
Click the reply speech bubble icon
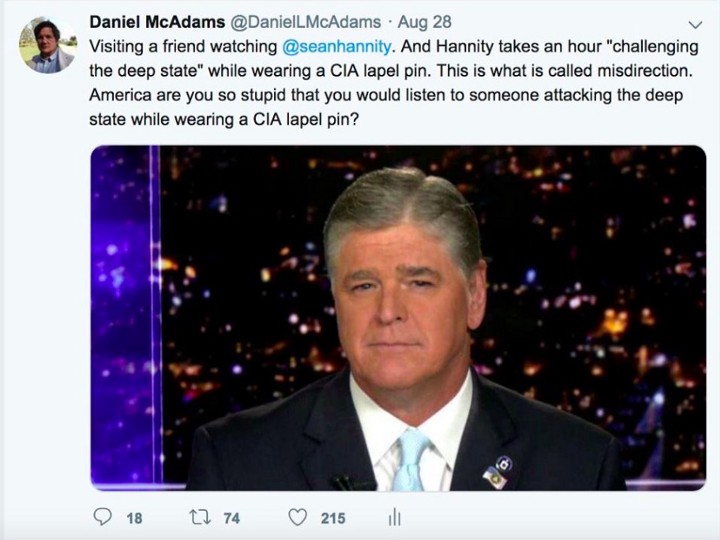(x=102, y=517)
